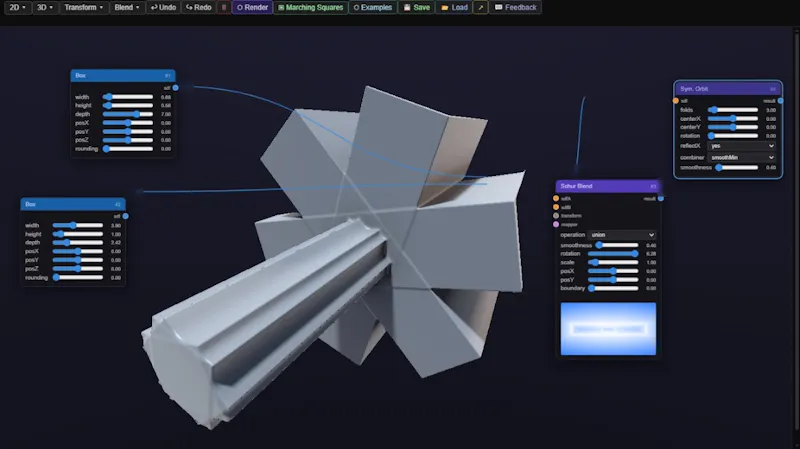Image resolution: width=800 pixels, height=449 pixels.
Task: Toggle the Marching Squares button
Action: click(310, 7)
